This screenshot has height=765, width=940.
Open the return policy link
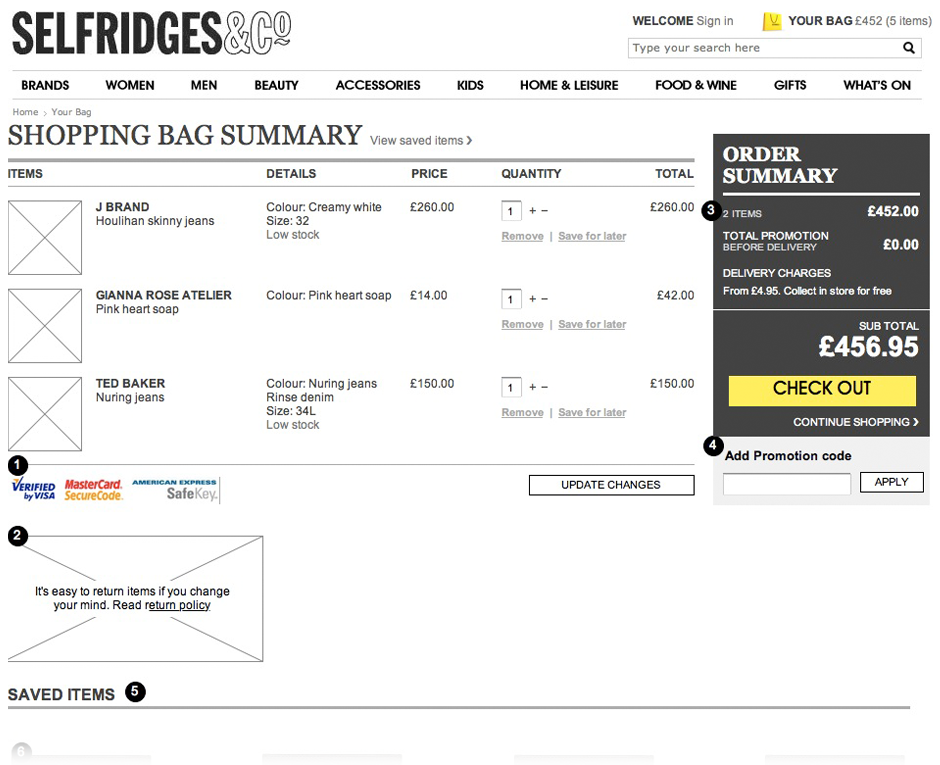tap(177, 605)
